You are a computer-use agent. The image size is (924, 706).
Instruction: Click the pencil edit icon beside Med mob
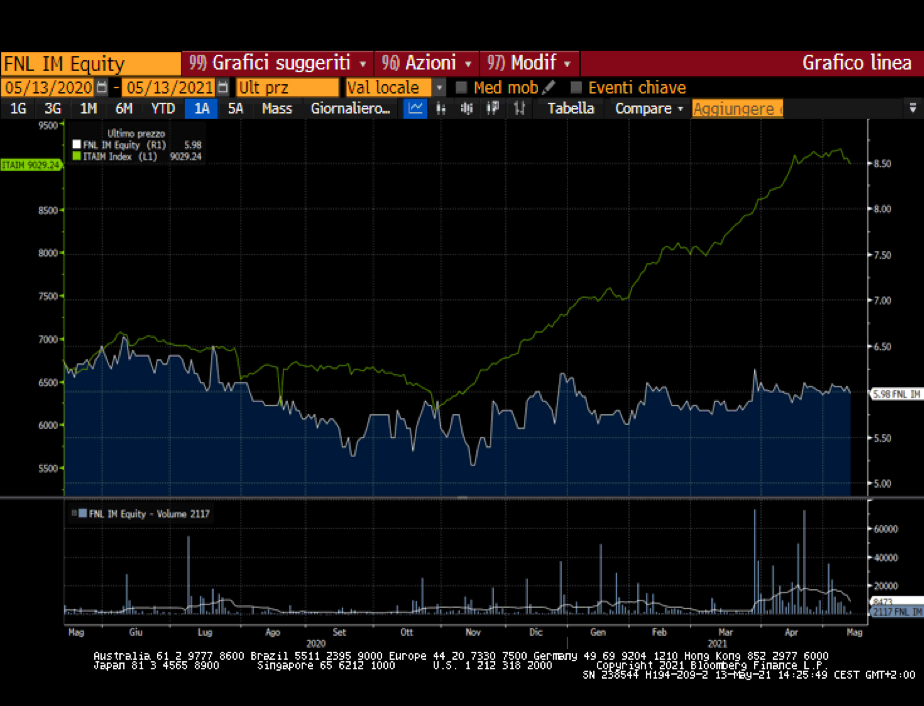tap(548, 87)
